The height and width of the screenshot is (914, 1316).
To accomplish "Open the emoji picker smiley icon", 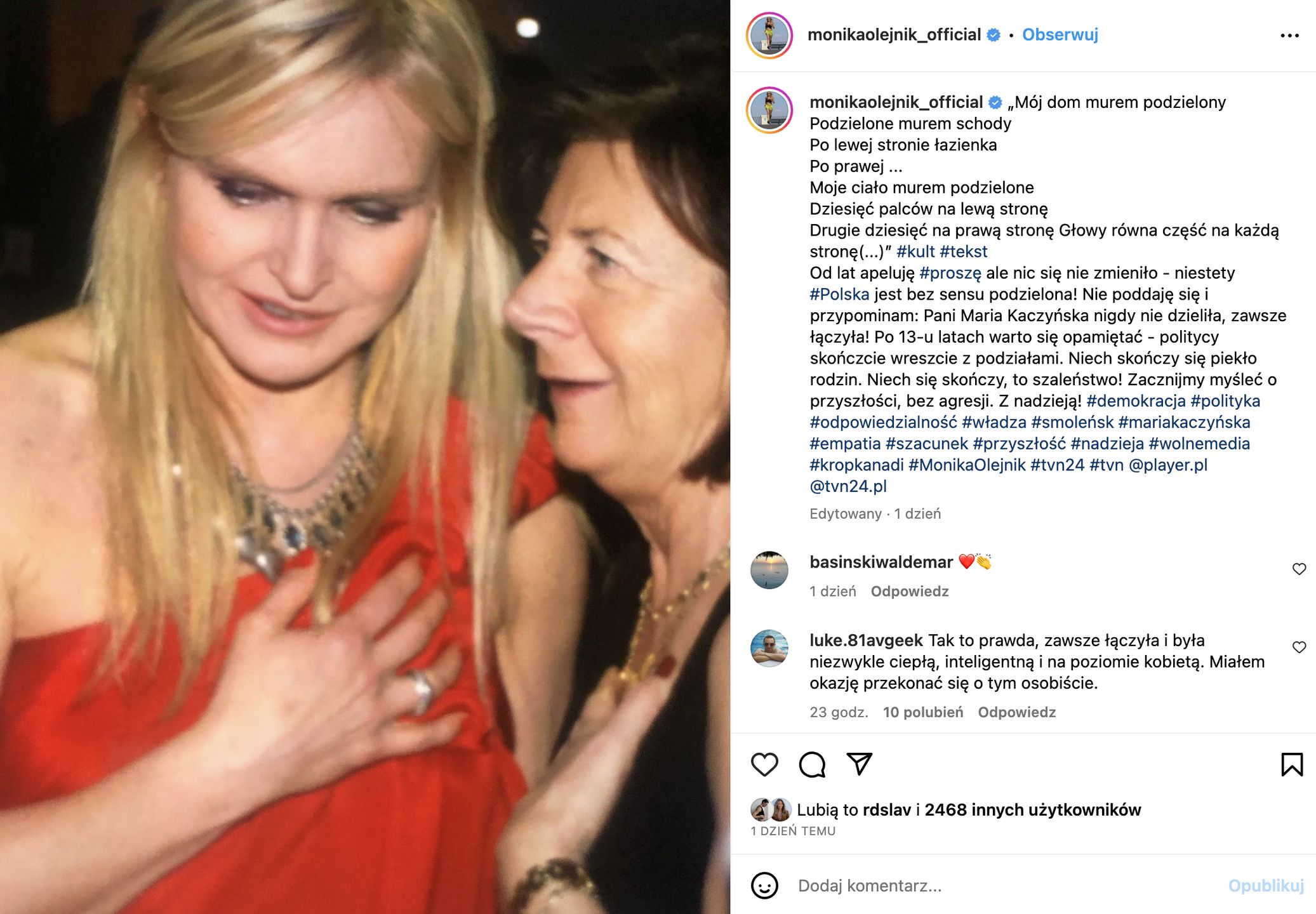I will (764, 885).
